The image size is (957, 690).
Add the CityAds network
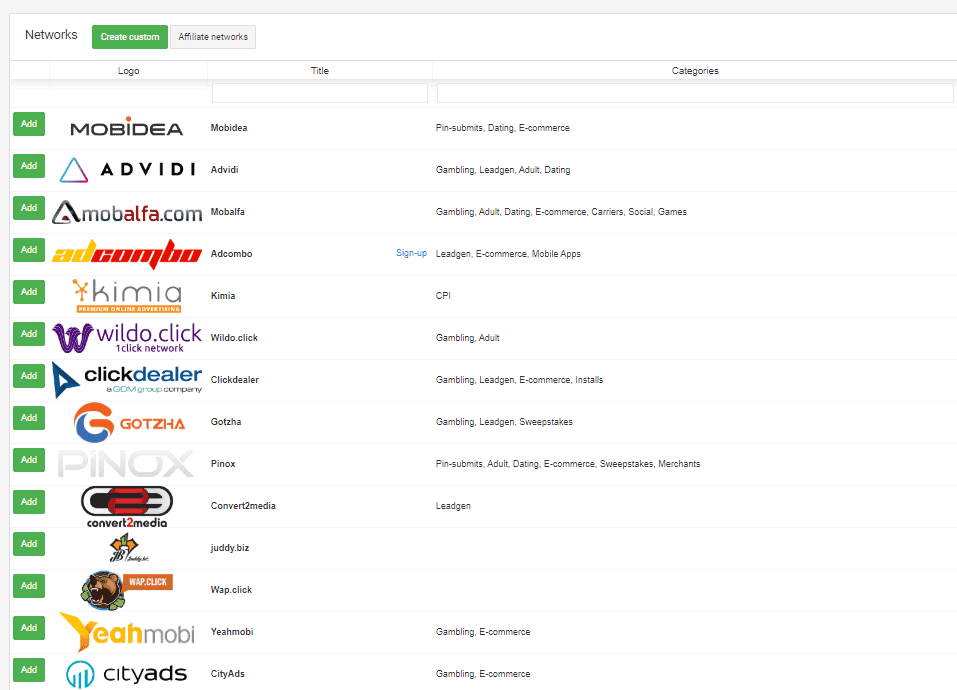coord(29,670)
